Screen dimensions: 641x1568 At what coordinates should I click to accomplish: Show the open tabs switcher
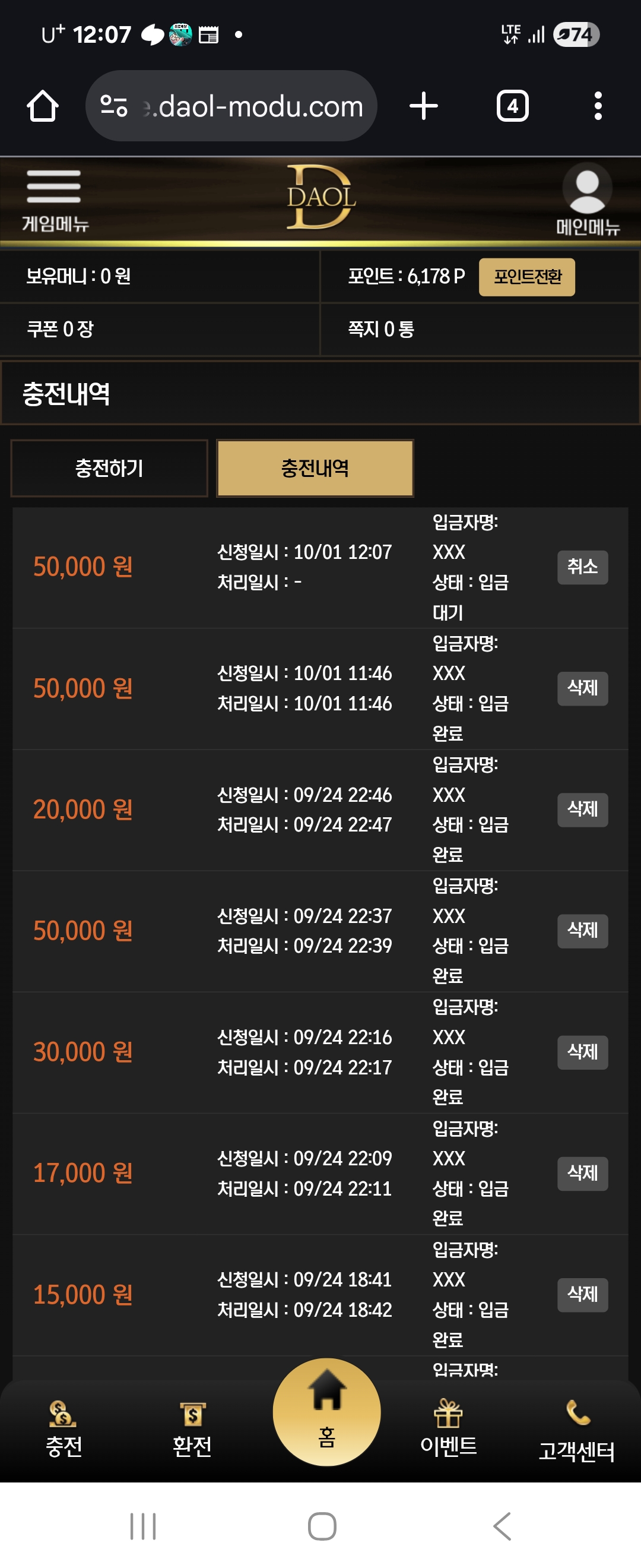[512, 106]
